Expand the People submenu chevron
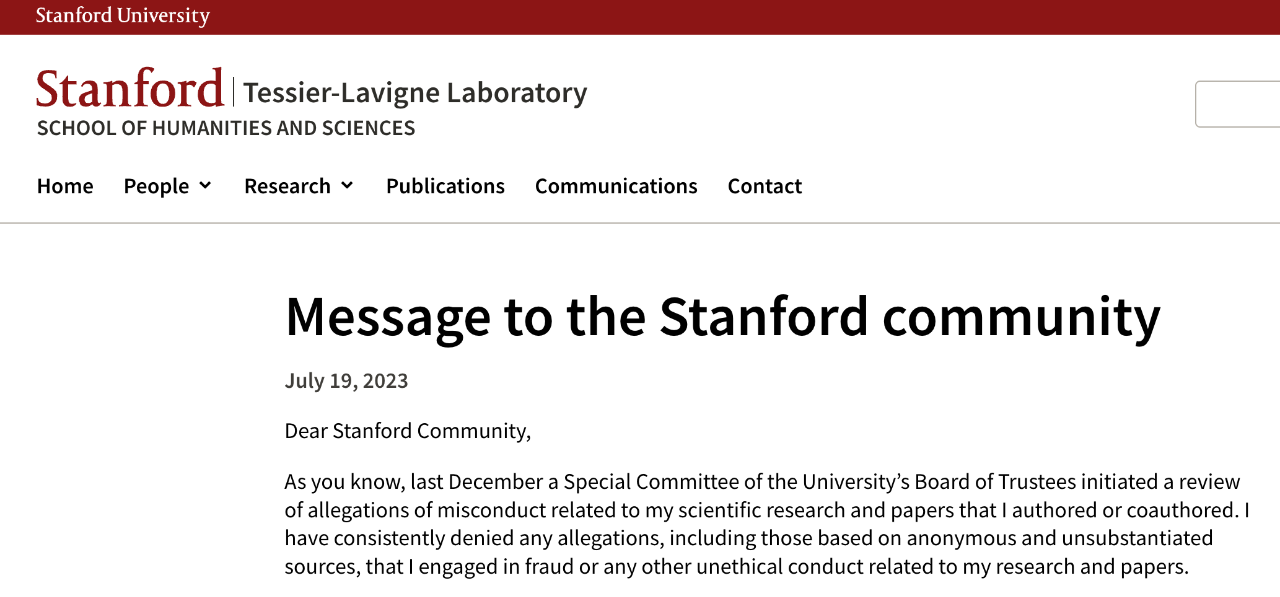This screenshot has height=597, width=1280. click(205, 185)
